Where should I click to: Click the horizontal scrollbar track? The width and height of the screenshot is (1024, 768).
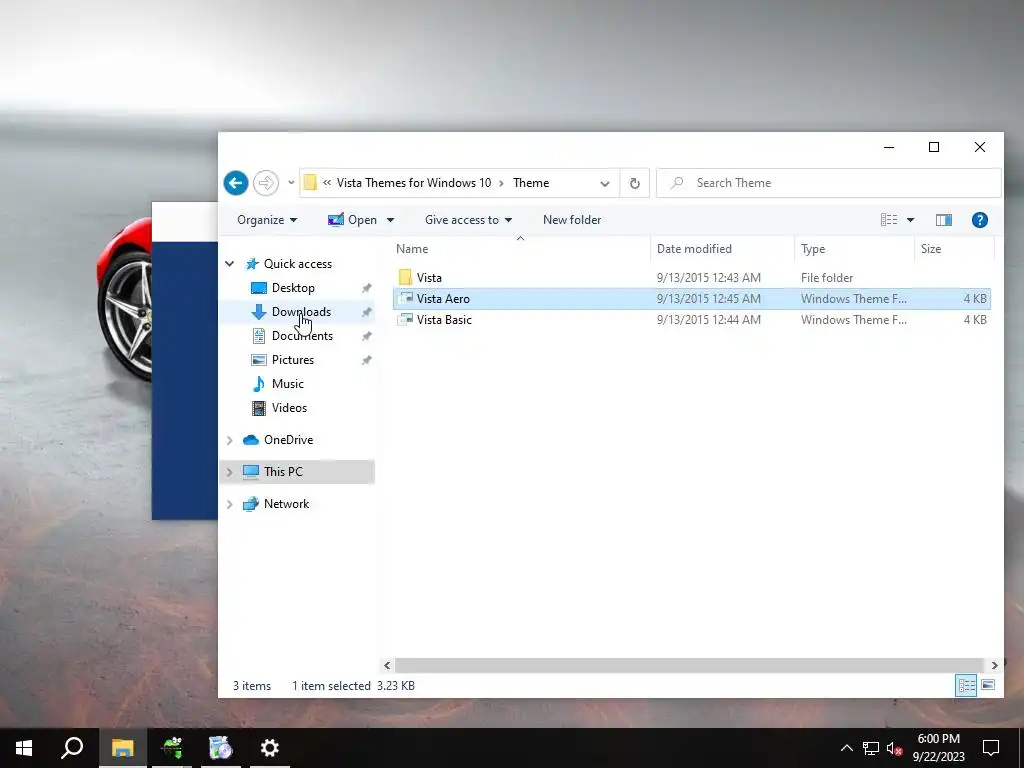690,665
